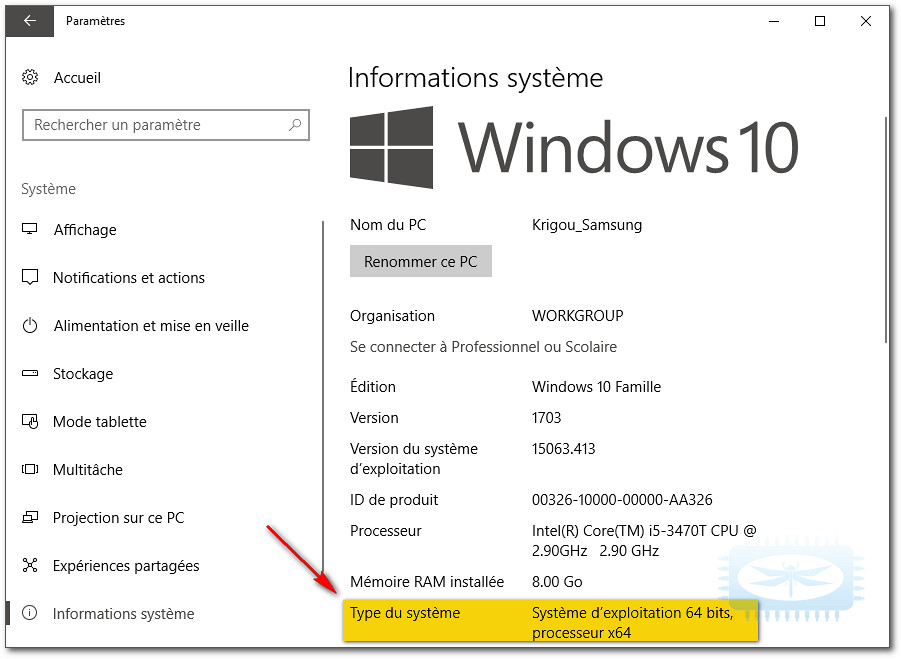Click the Mémoire RAM installée label

(x=427, y=582)
